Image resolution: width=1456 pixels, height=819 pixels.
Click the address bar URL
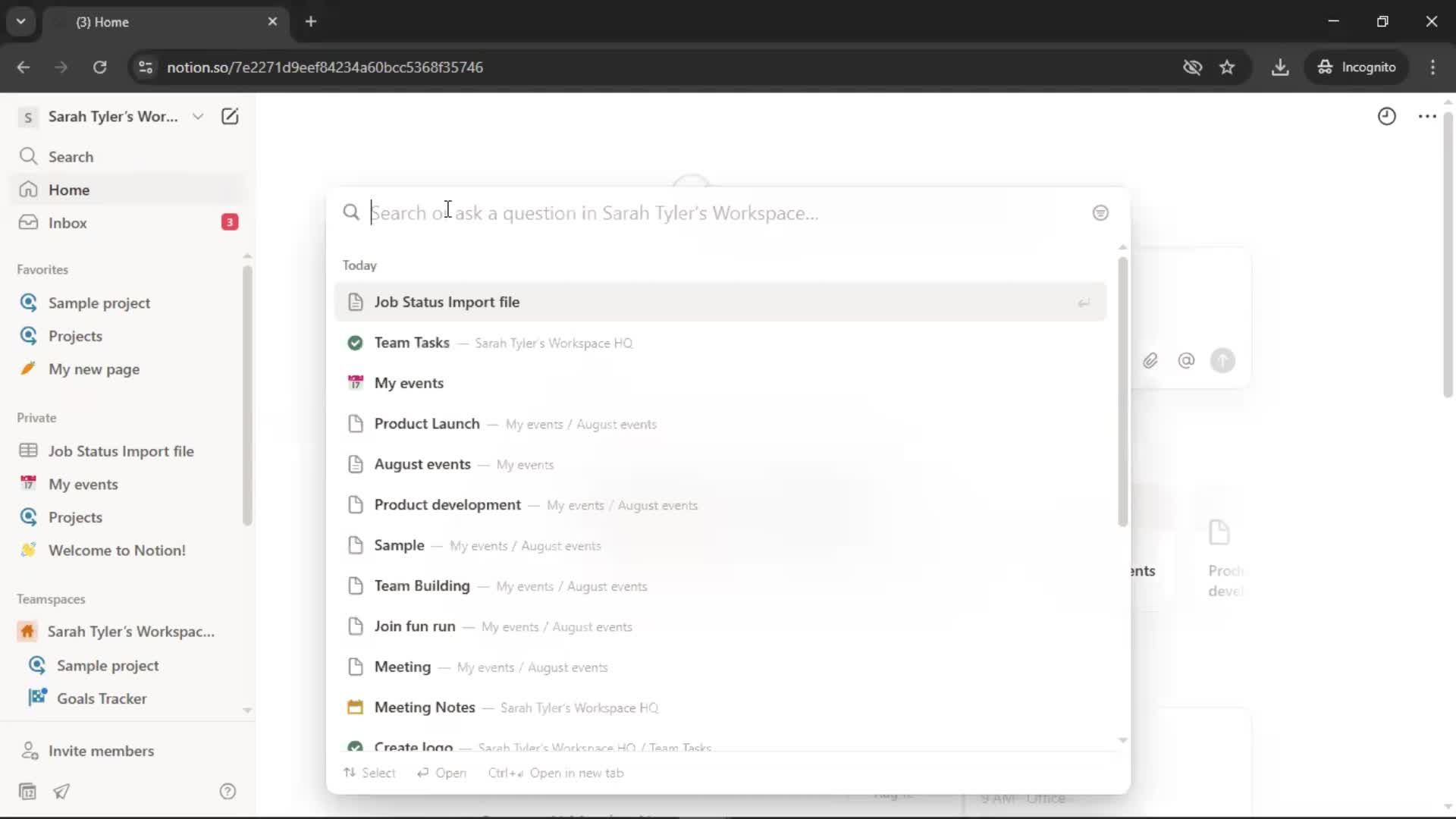click(325, 67)
